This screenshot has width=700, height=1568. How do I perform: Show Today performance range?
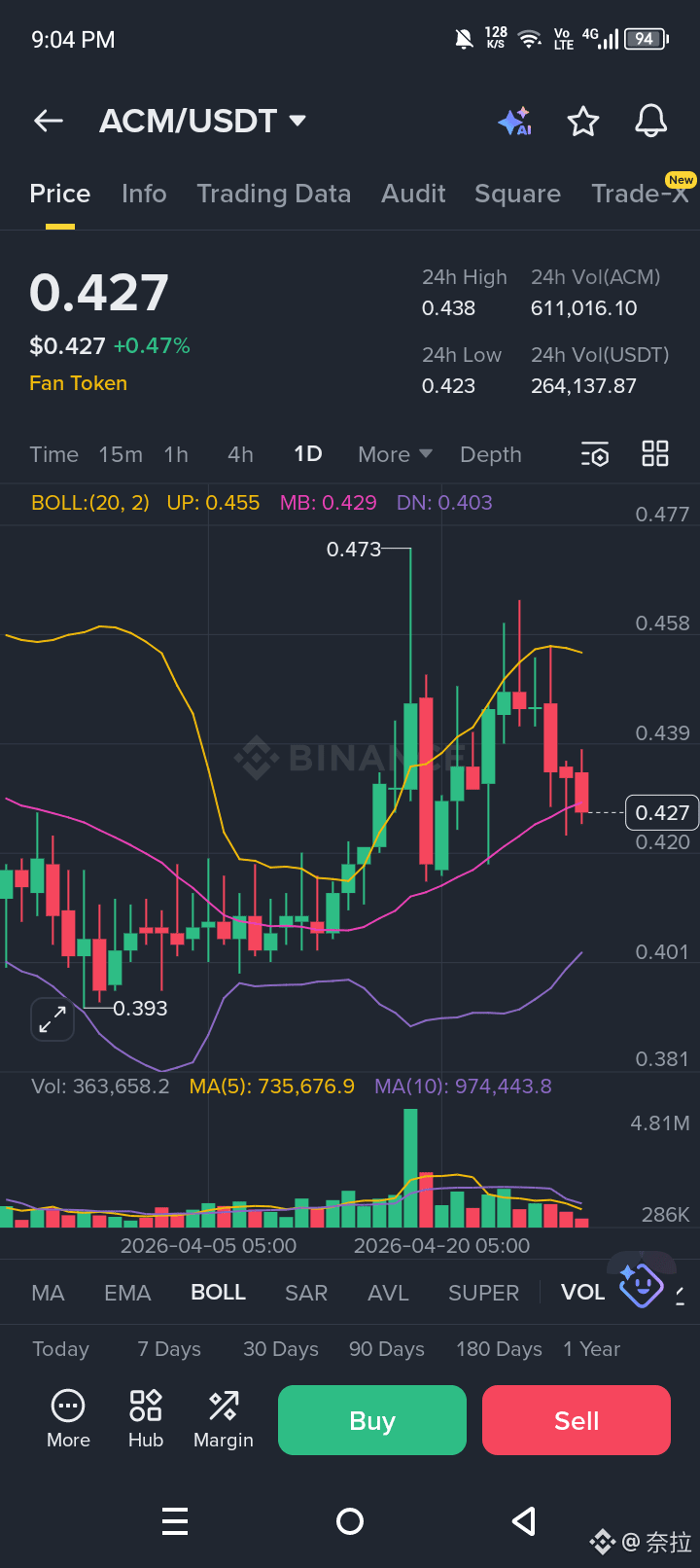[60, 1349]
